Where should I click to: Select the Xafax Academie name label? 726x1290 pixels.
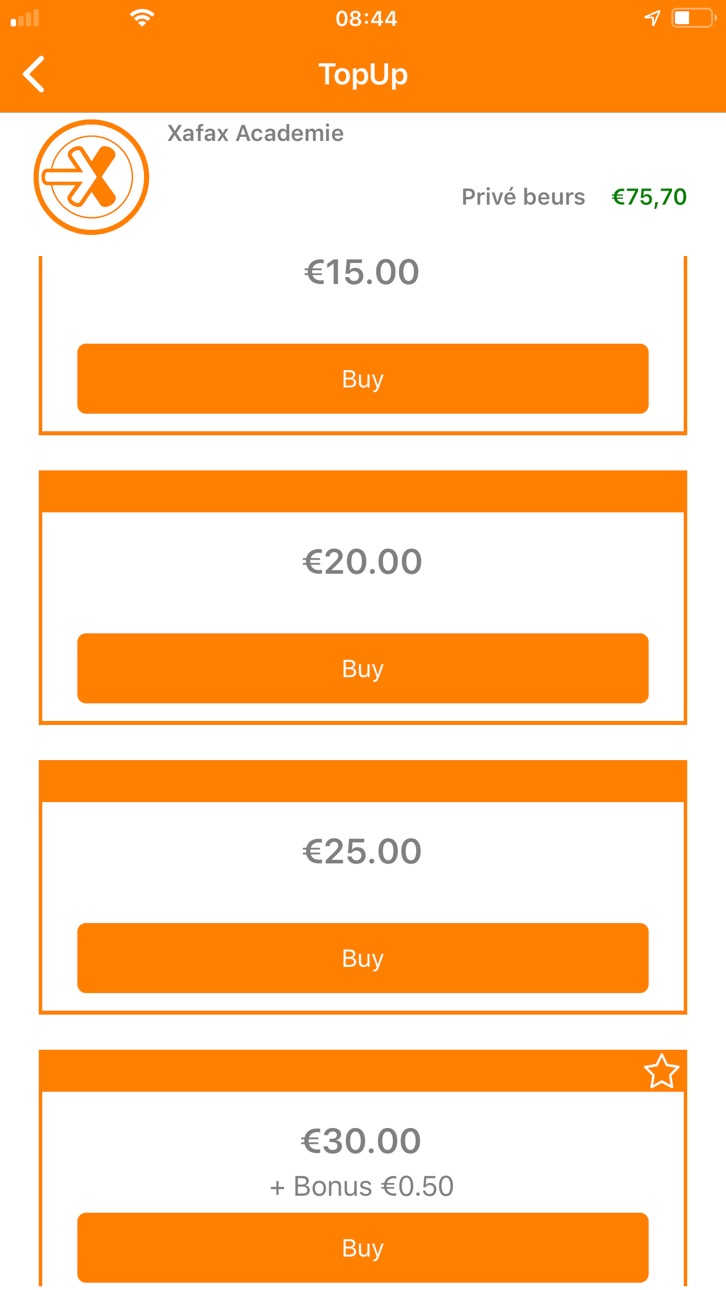tap(255, 133)
